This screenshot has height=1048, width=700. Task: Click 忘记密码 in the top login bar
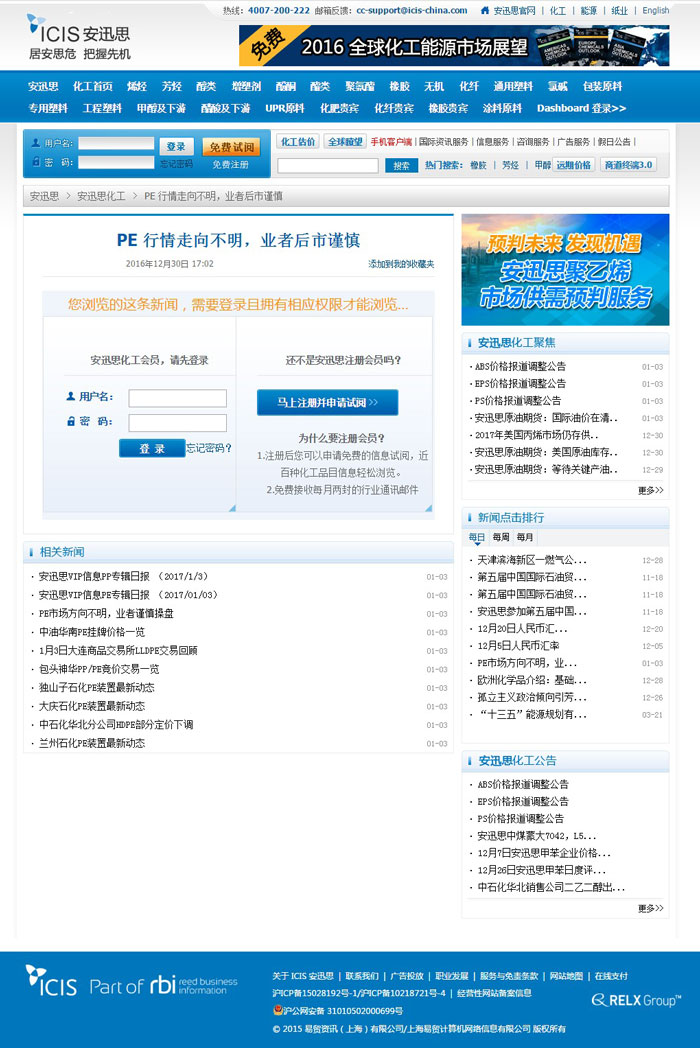point(177,164)
